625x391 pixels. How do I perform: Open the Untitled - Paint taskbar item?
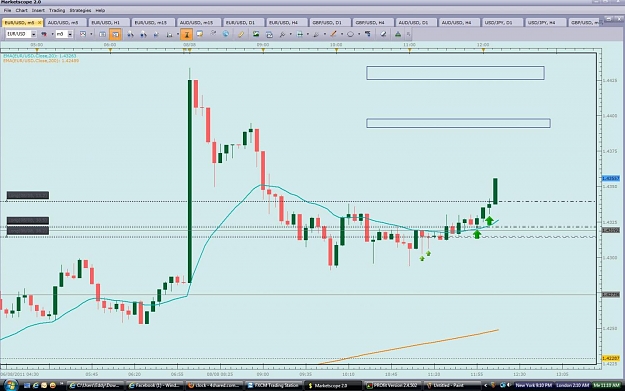[x=452, y=385]
